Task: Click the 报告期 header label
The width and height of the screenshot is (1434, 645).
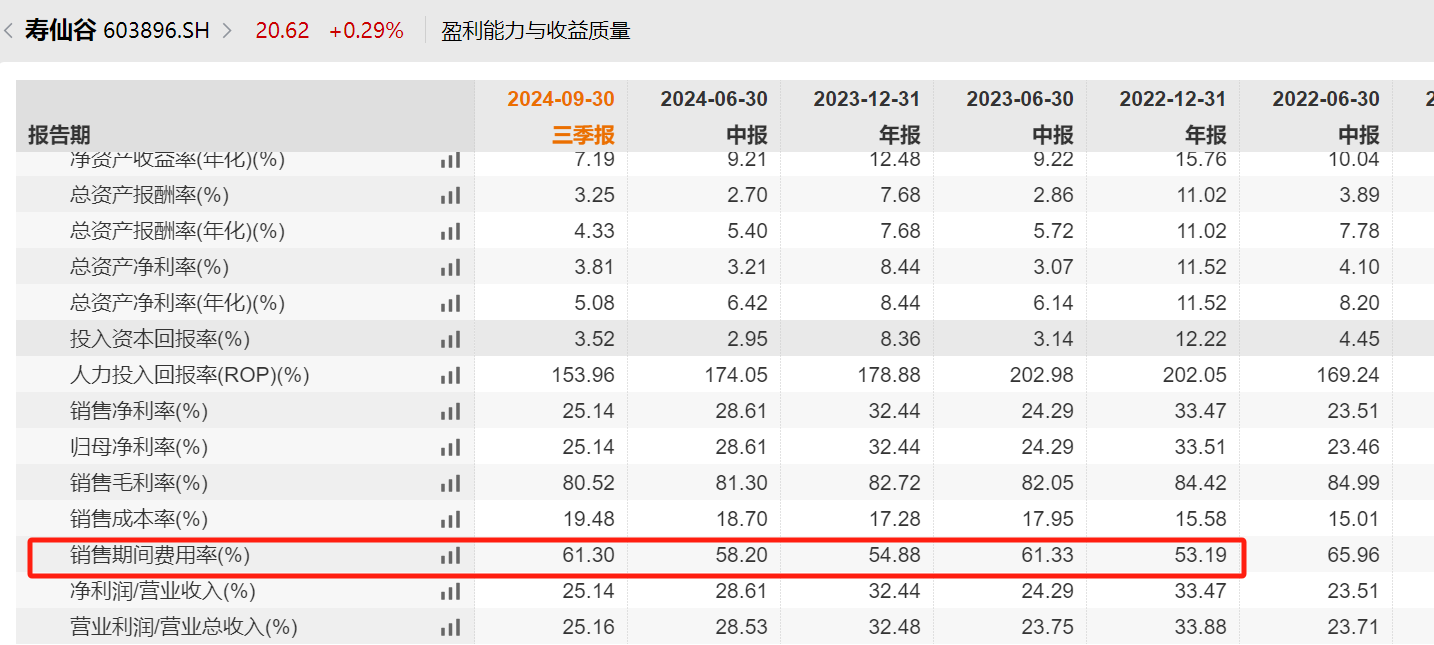Action: coord(59,135)
